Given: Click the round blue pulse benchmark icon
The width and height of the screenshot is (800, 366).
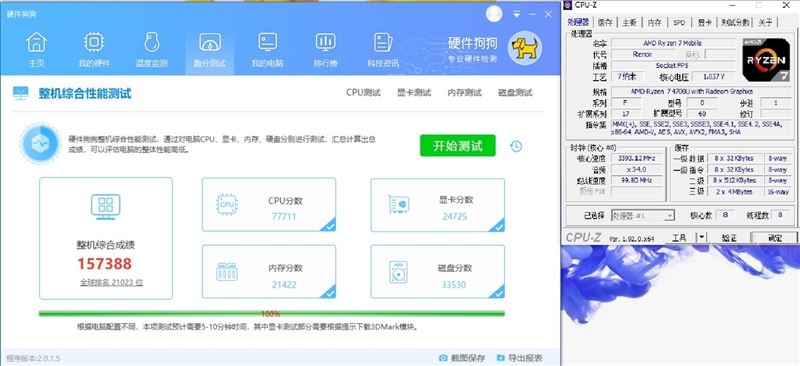Looking at the screenshot, I should click(x=41, y=143).
